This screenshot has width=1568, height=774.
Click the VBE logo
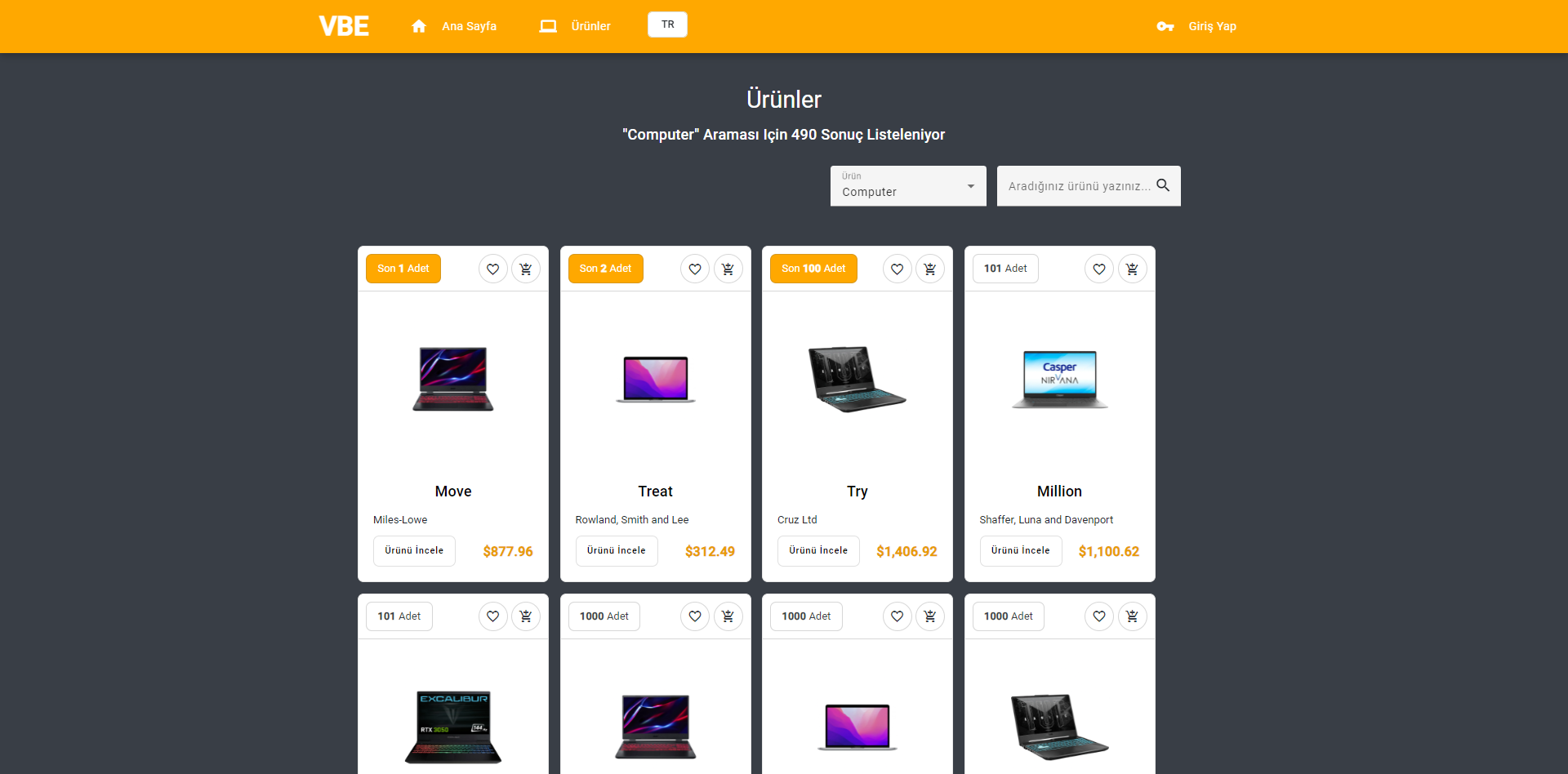343,25
